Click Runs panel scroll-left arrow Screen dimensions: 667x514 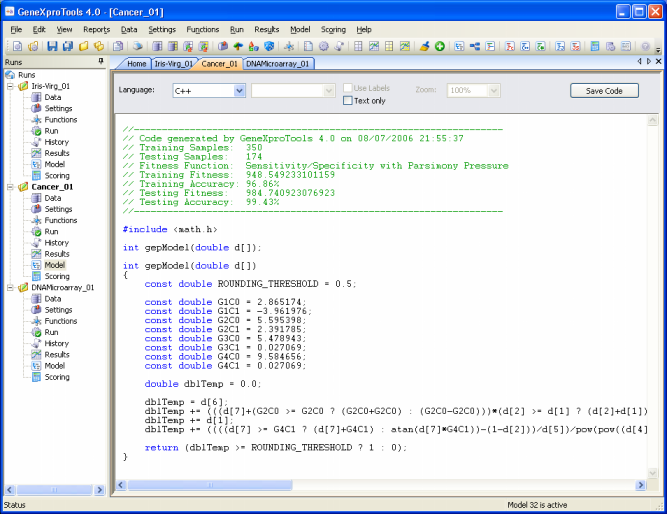pos(9,490)
